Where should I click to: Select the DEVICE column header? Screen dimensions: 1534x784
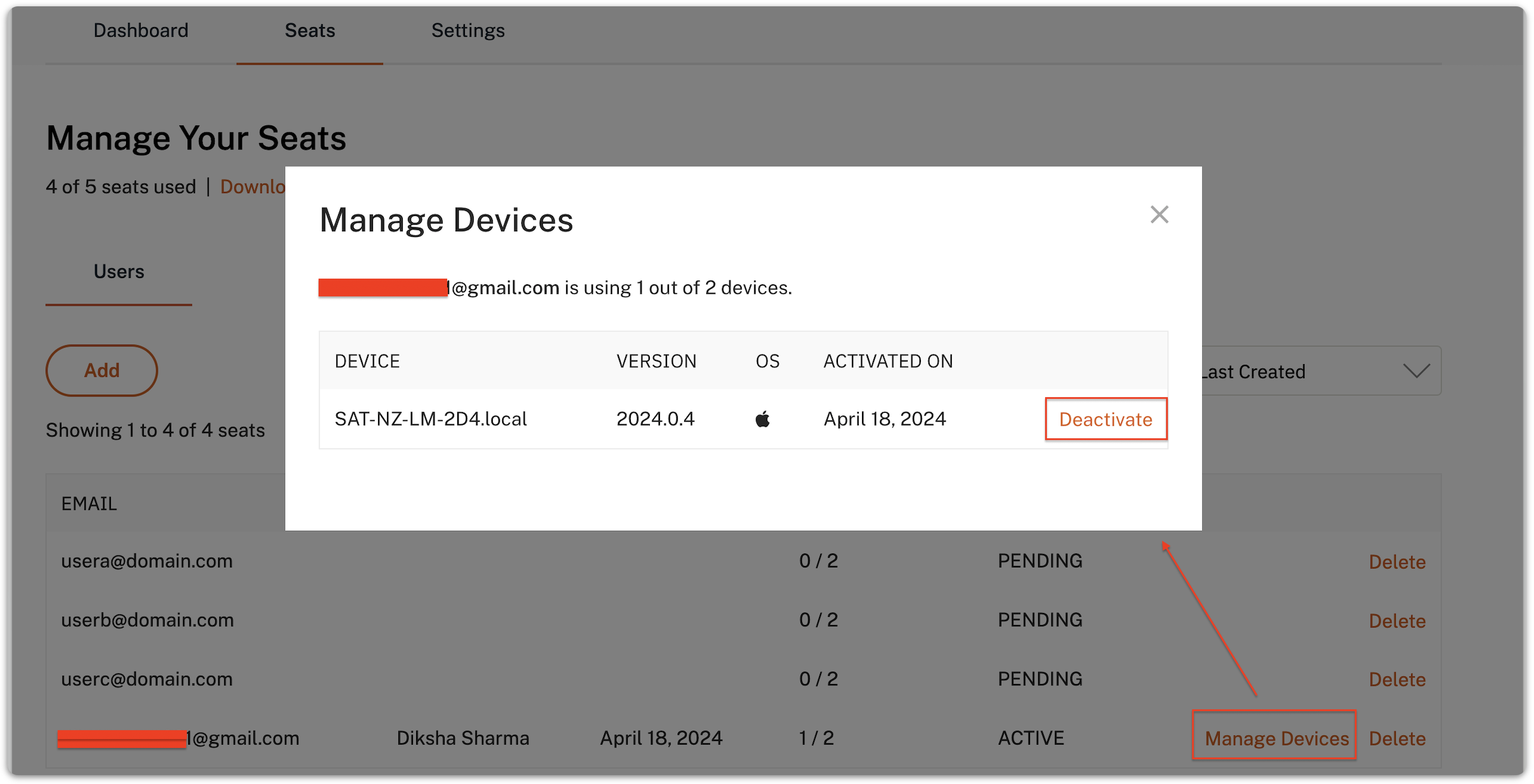(367, 361)
